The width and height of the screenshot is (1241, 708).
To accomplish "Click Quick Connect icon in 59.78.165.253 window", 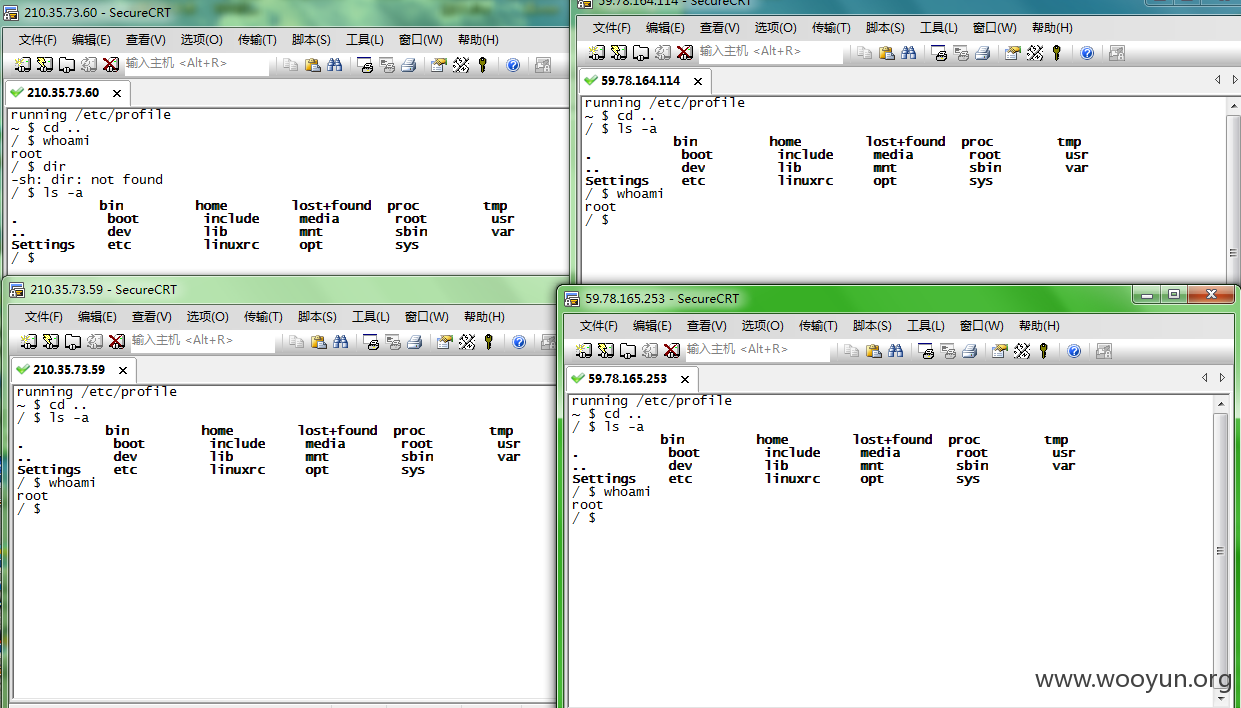I will click(605, 350).
